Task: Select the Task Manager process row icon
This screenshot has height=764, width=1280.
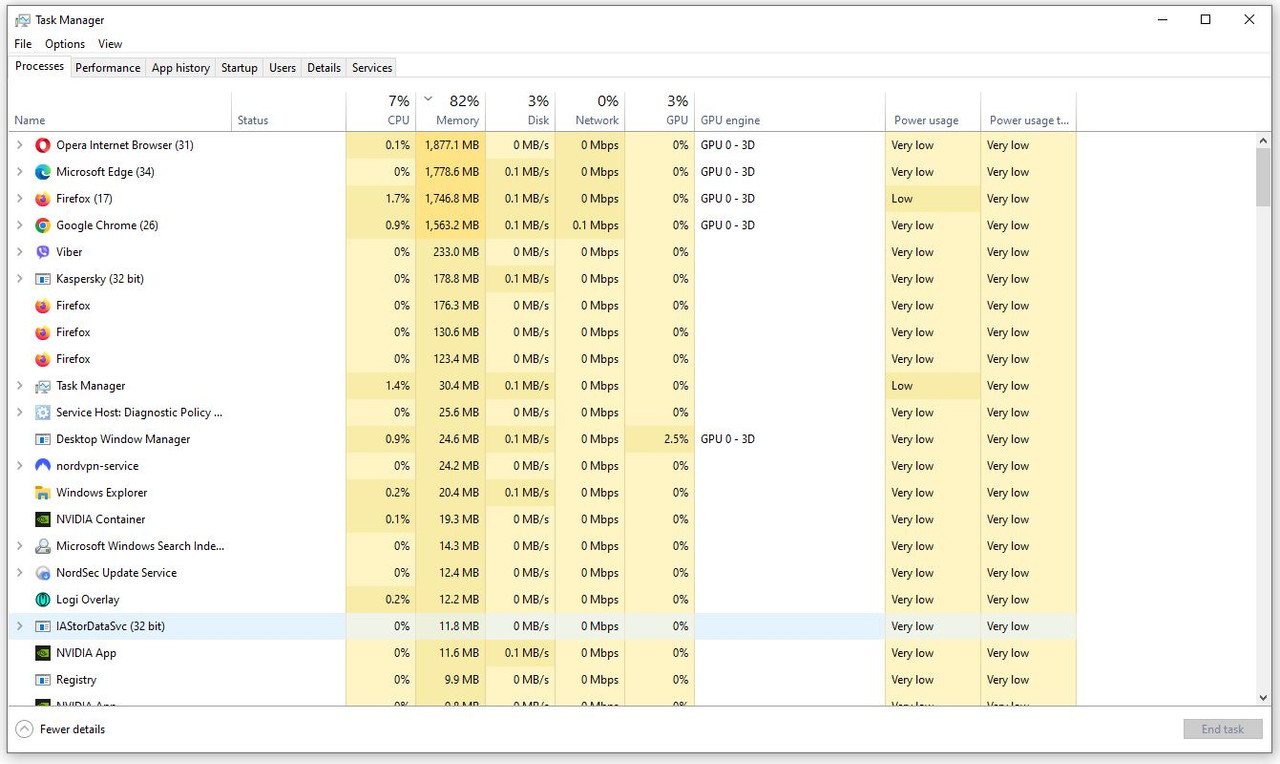Action: tap(43, 386)
